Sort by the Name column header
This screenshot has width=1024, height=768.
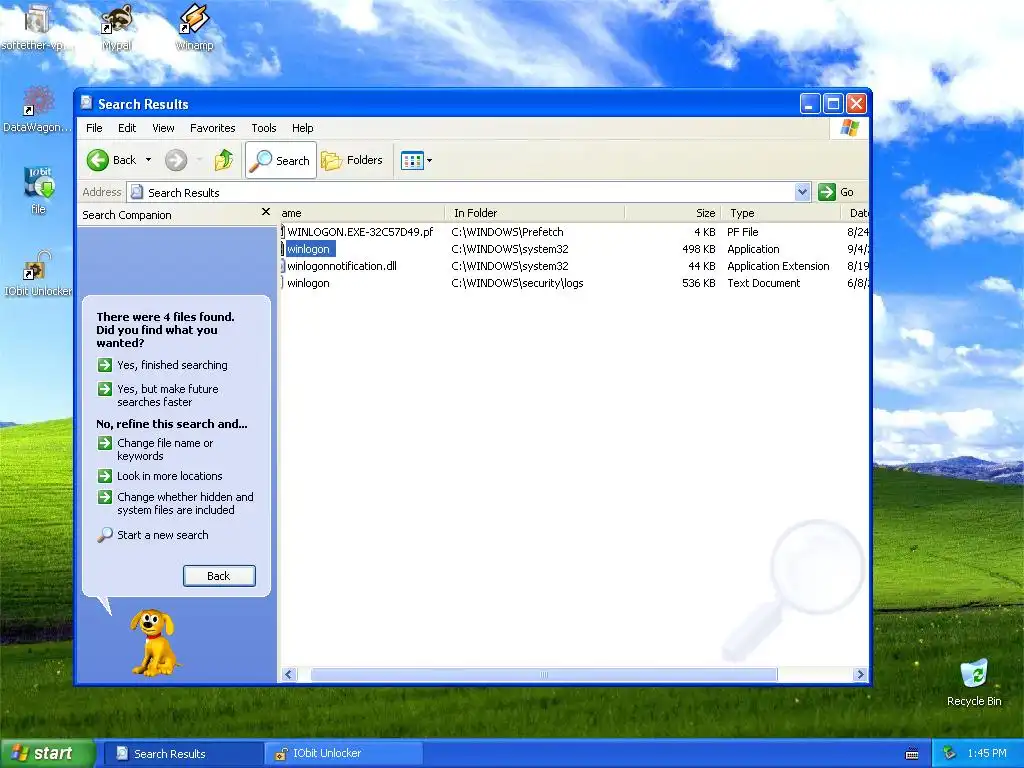tap(362, 213)
